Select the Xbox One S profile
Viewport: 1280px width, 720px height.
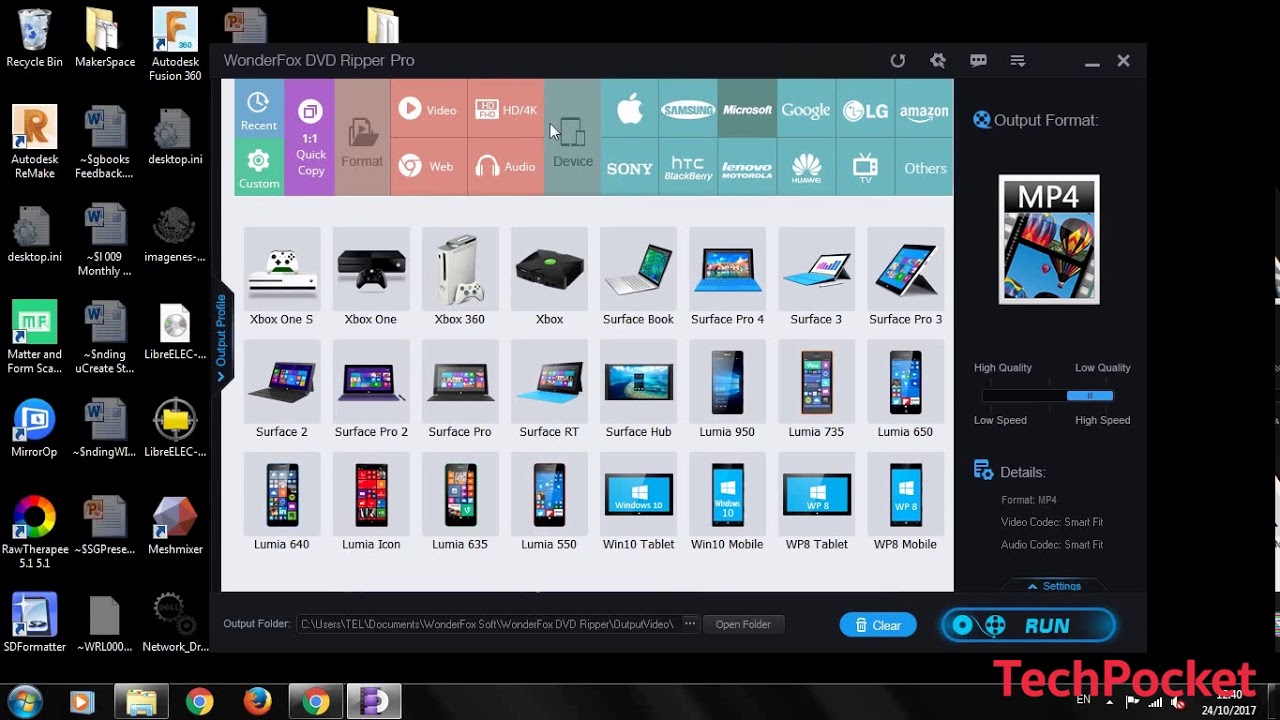(282, 277)
